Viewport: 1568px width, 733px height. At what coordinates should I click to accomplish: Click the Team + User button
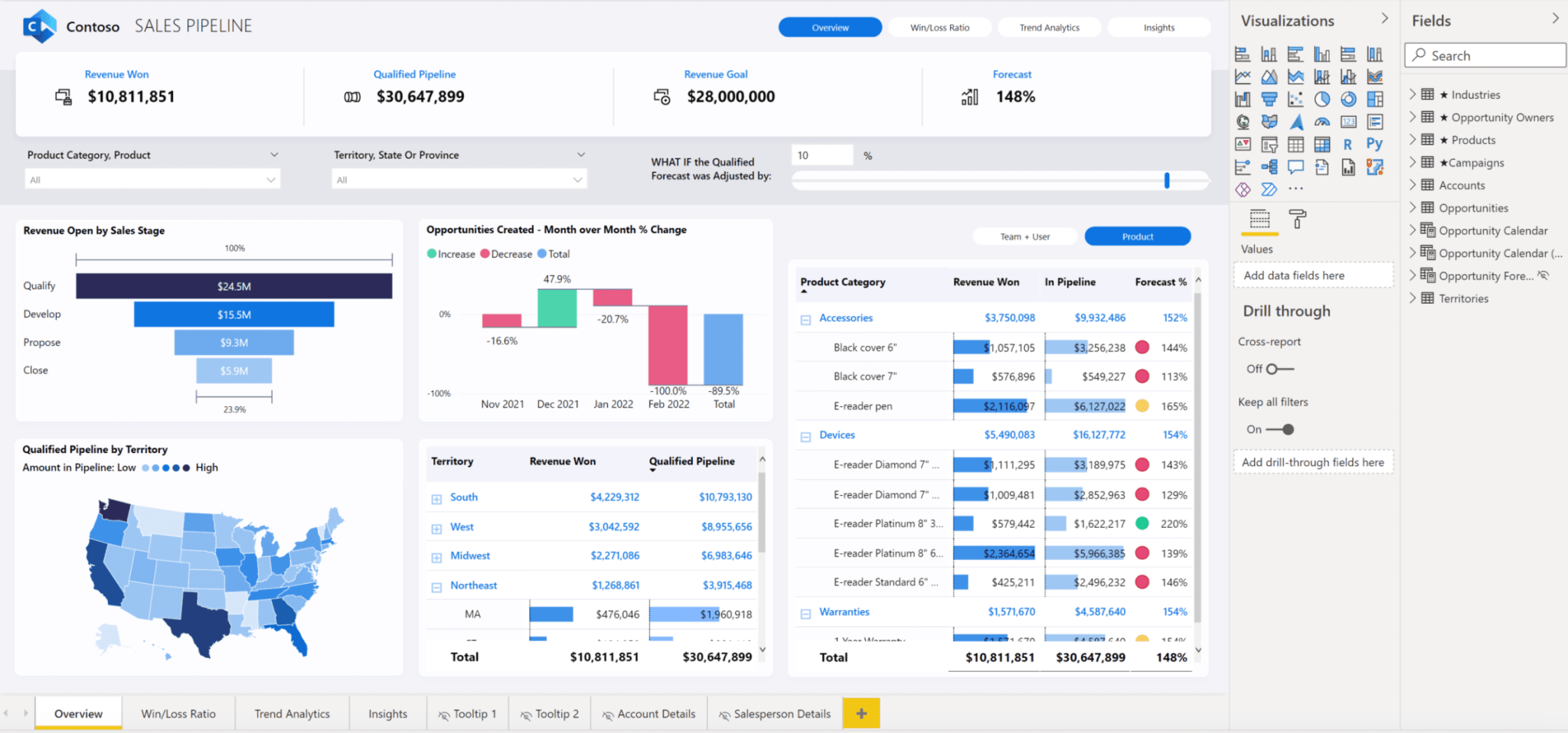[1025, 236]
